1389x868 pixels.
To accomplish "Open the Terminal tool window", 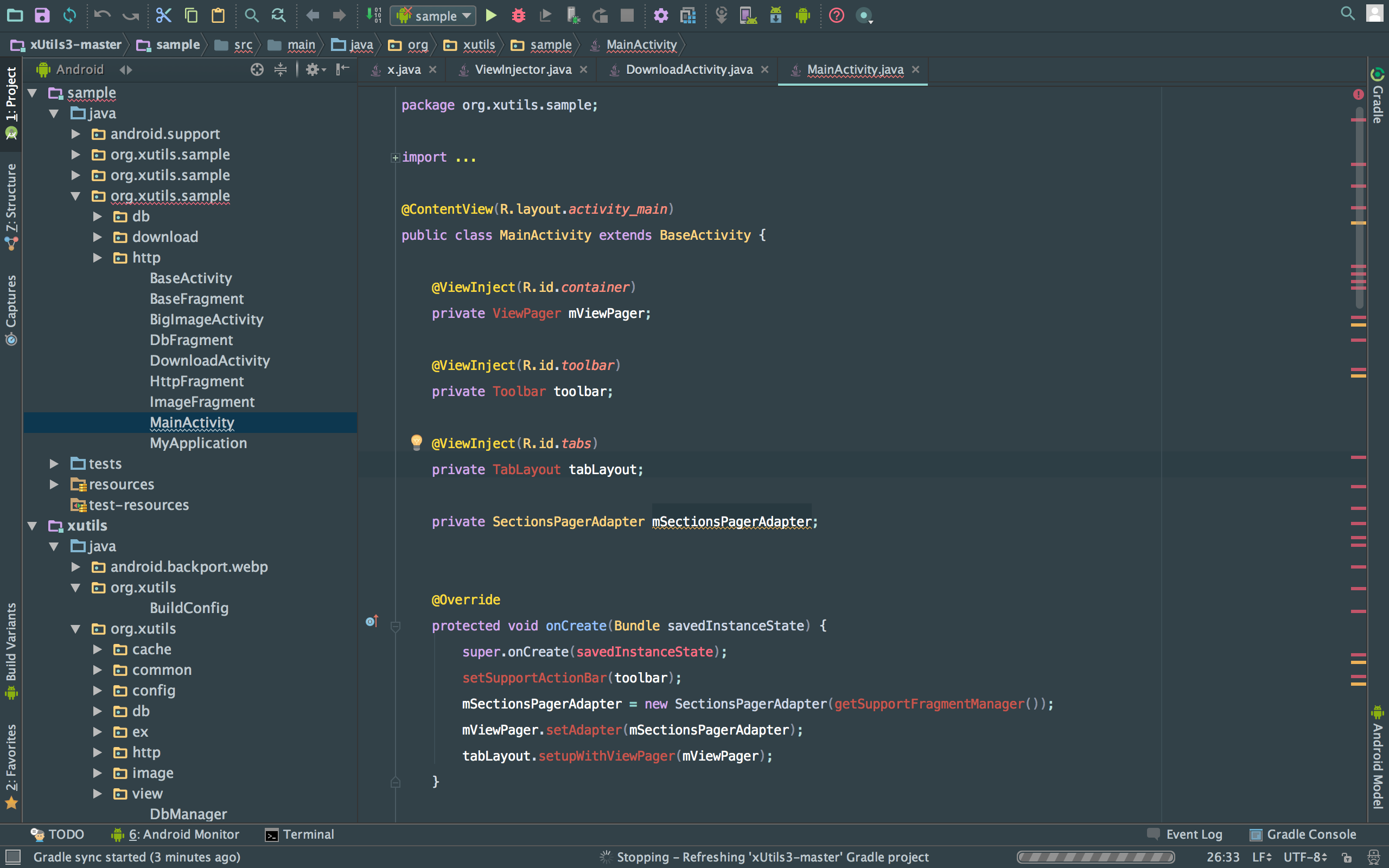I will [300, 834].
